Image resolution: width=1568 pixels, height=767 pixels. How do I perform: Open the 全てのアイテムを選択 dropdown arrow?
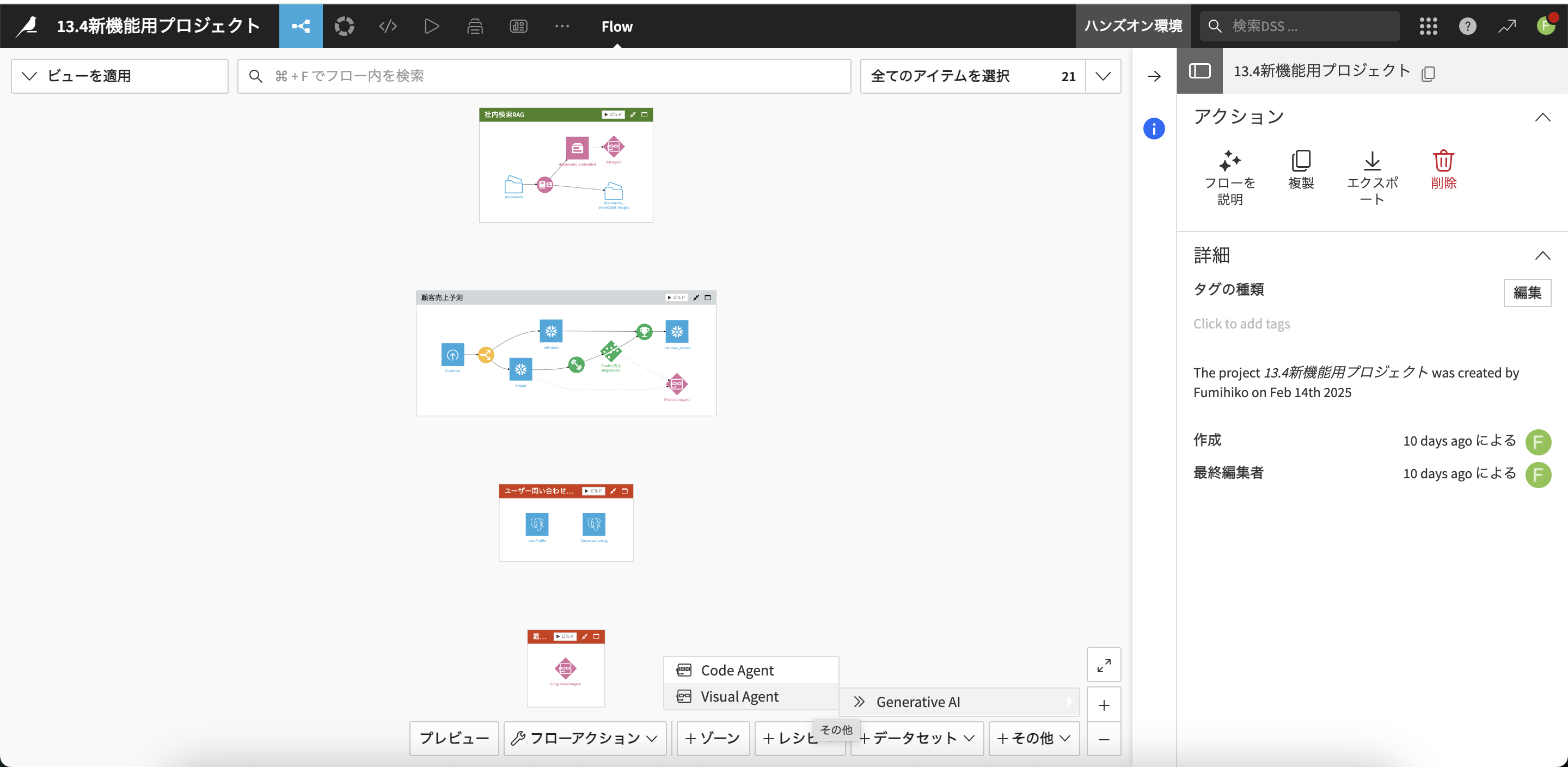(1102, 76)
